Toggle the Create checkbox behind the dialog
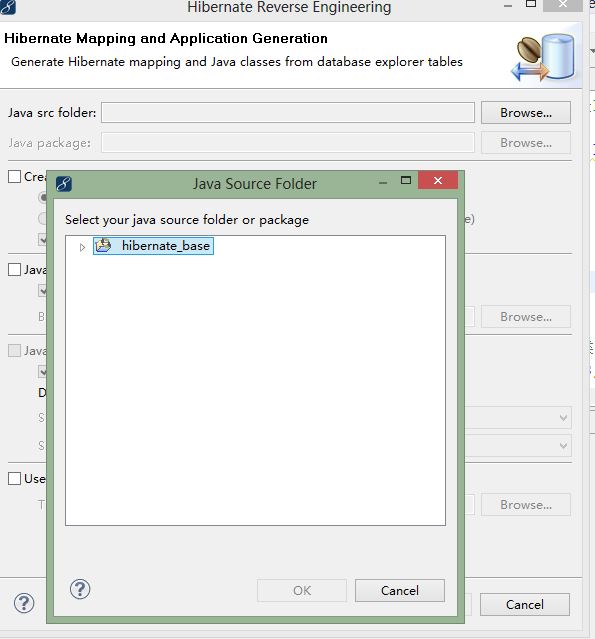Viewport: 595px width, 639px height. pos(15,177)
